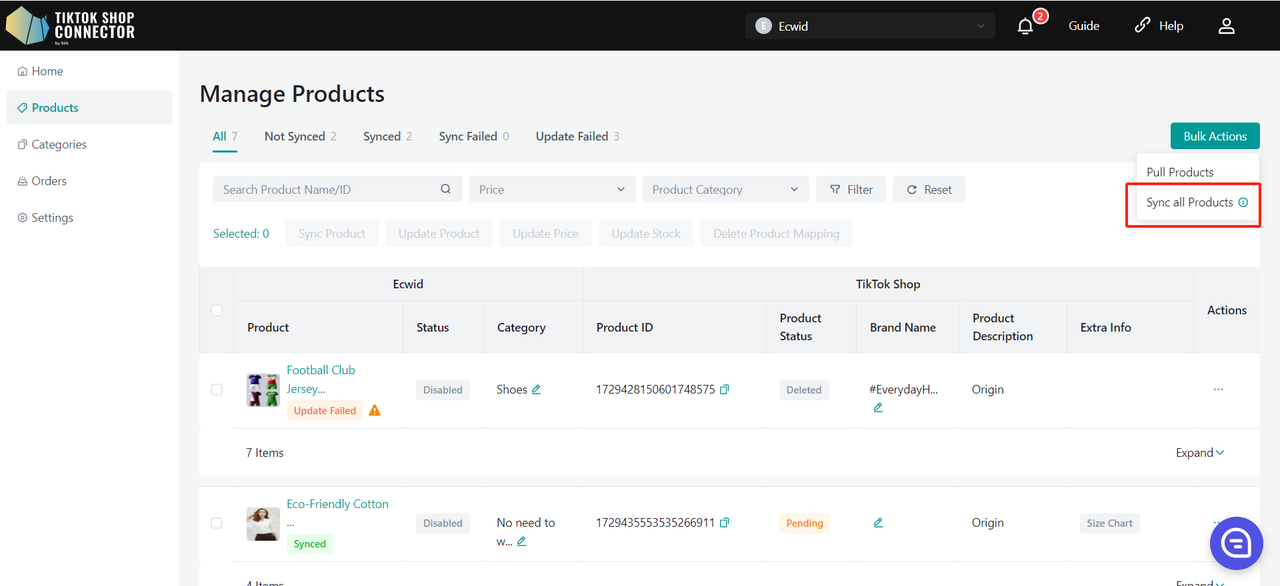Click the Search Product Name/ID field
The image size is (1280, 586).
pos(337,189)
